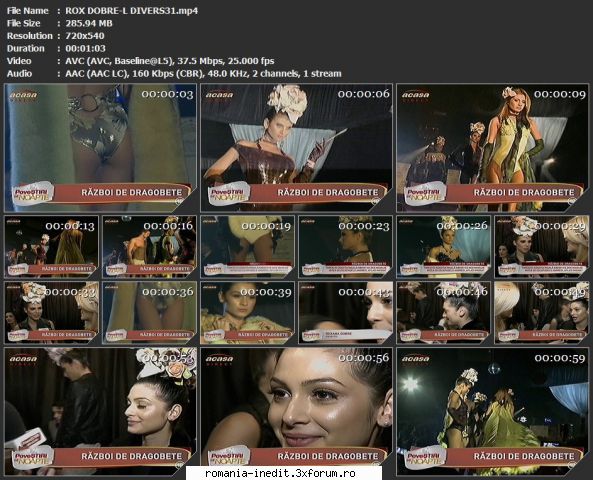Click the file name ROX DOBRE-L DIVERS31.mp4
The image size is (593, 480).
(x=132, y=11)
